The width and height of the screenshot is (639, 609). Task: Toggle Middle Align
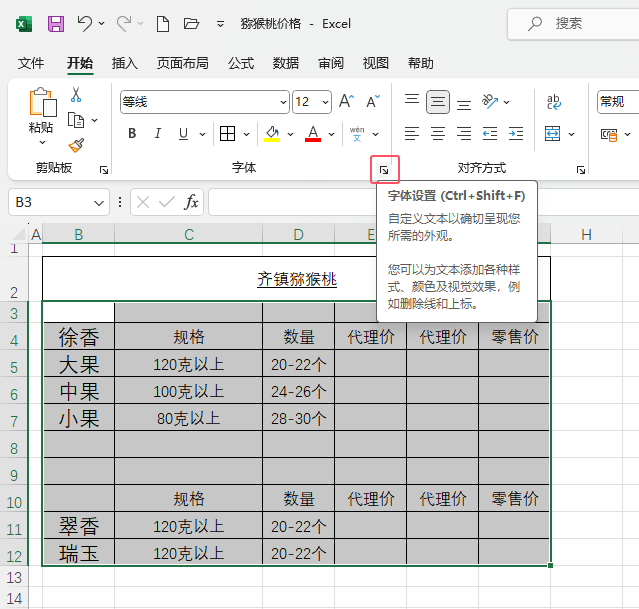click(x=438, y=102)
